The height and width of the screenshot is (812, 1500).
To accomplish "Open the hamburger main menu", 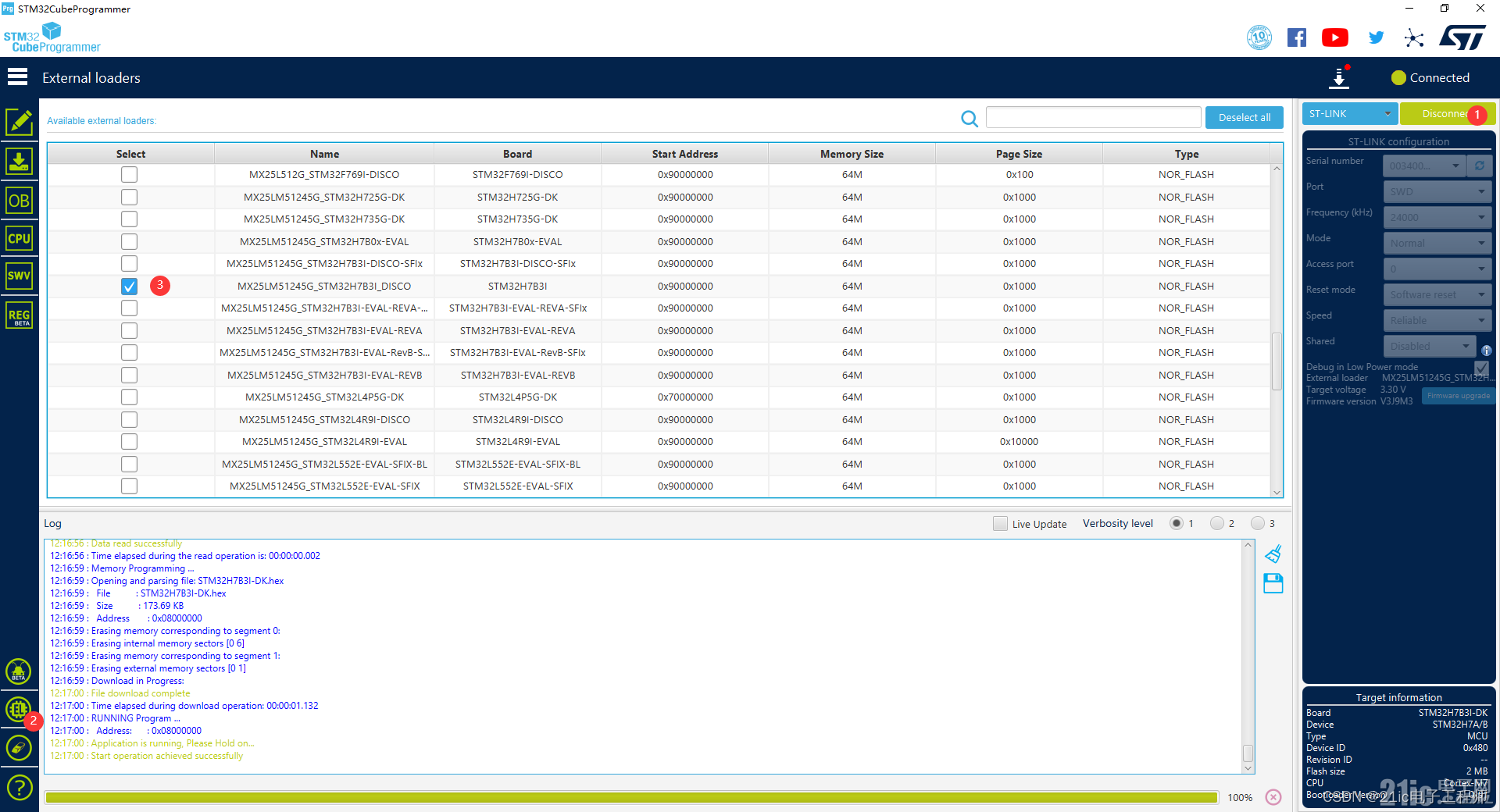I will coord(17,77).
